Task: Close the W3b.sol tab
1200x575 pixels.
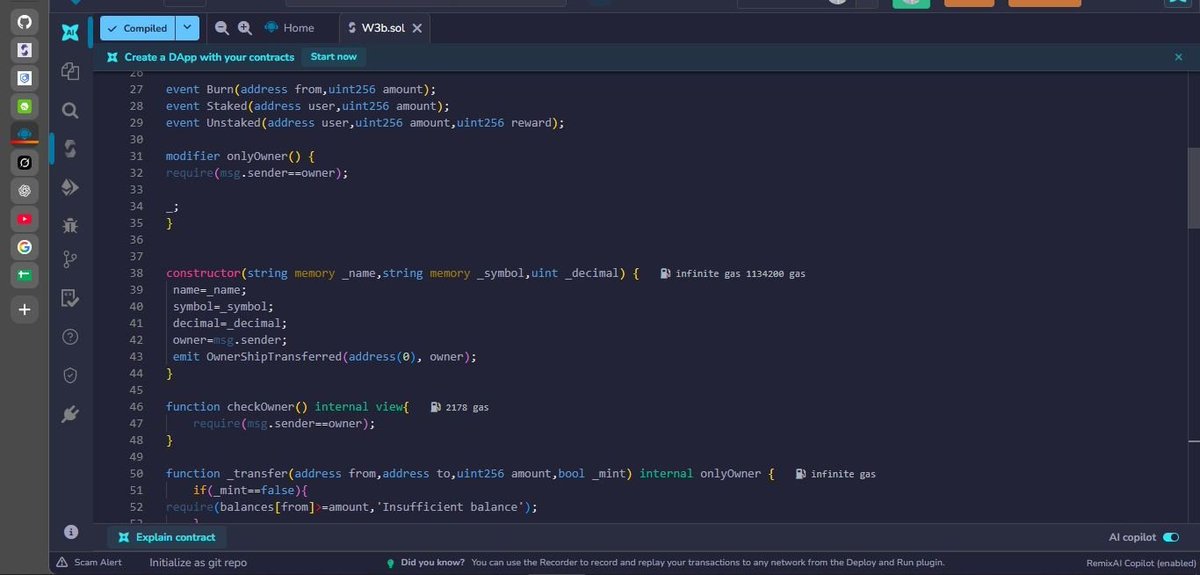Action: (x=418, y=28)
